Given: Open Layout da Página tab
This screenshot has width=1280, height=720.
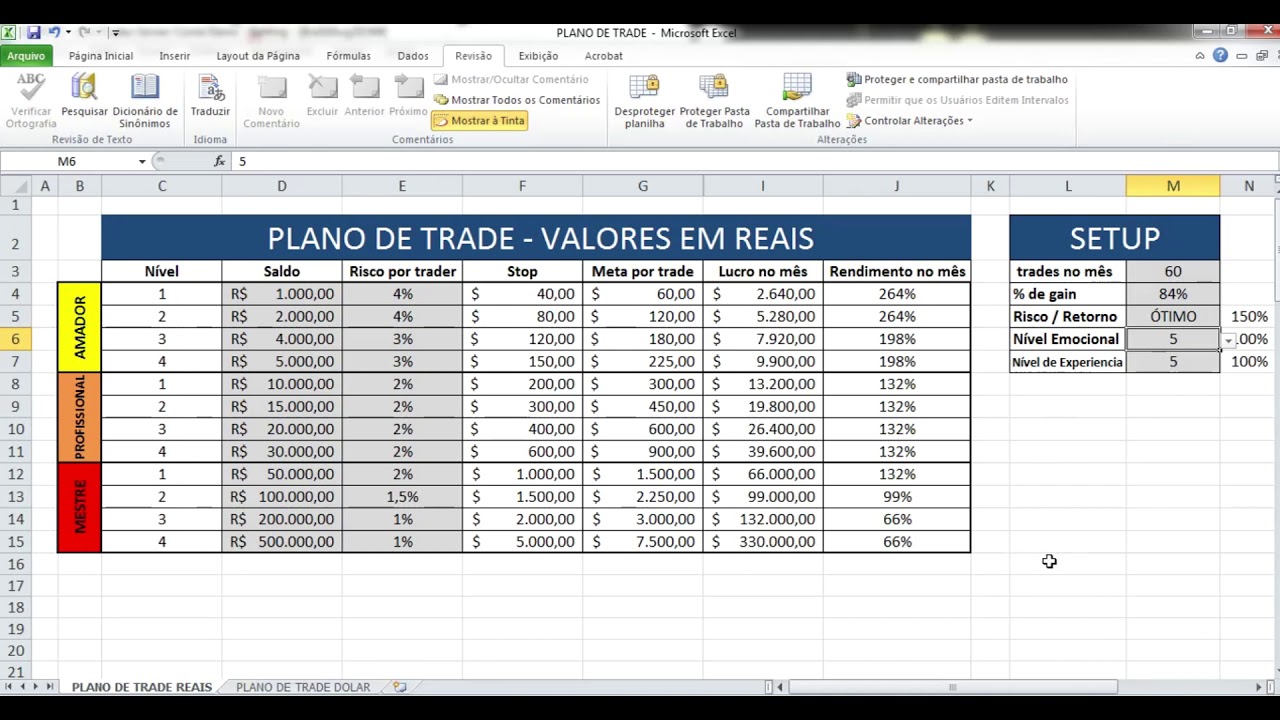Looking at the screenshot, I should point(258,56).
